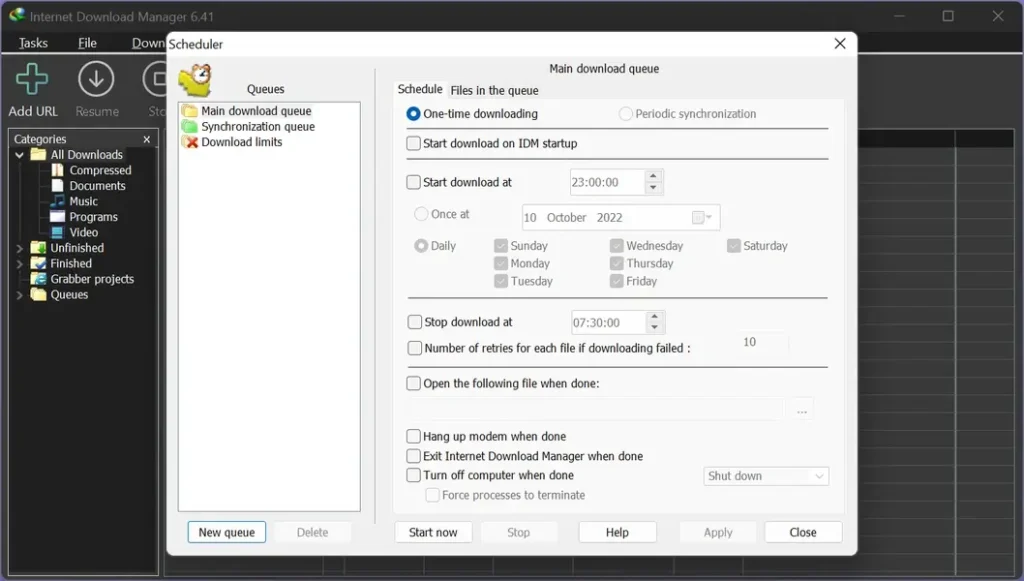
Task: Enable Start download on IDM startup
Action: (413, 143)
